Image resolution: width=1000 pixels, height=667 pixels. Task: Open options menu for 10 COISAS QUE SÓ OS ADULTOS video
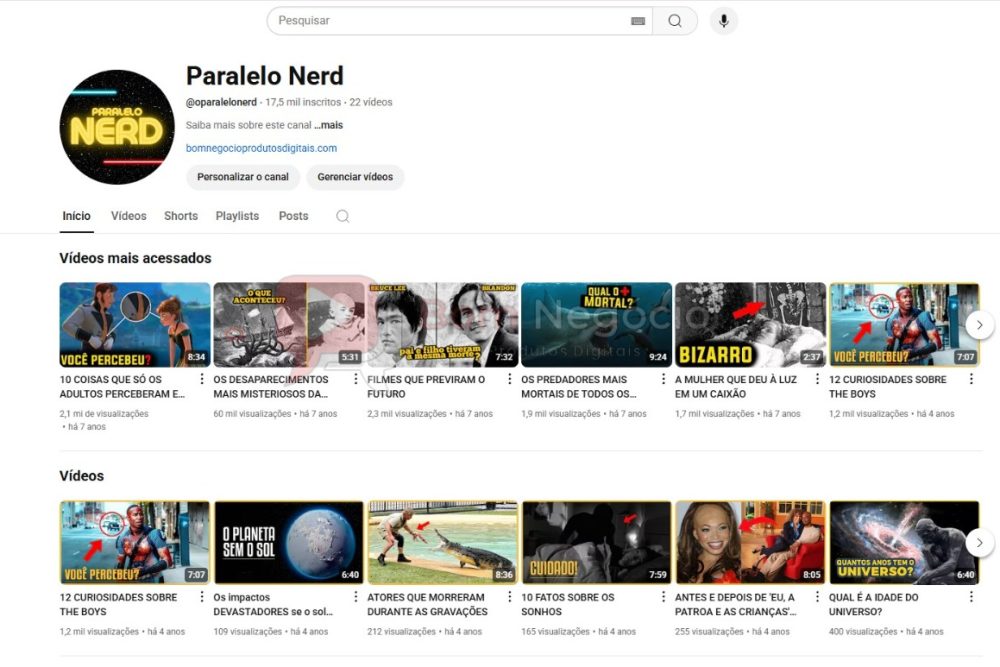point(202,379)
